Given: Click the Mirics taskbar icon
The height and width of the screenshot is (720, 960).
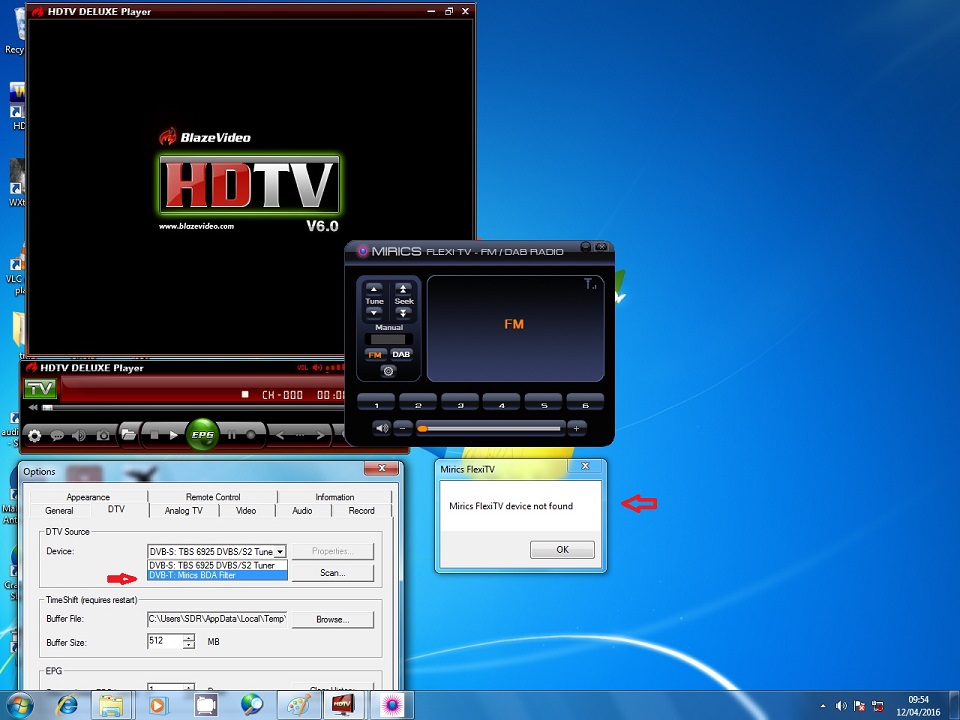Looking at the screenshot, I should pyautogui.click(x=392, y=705).
